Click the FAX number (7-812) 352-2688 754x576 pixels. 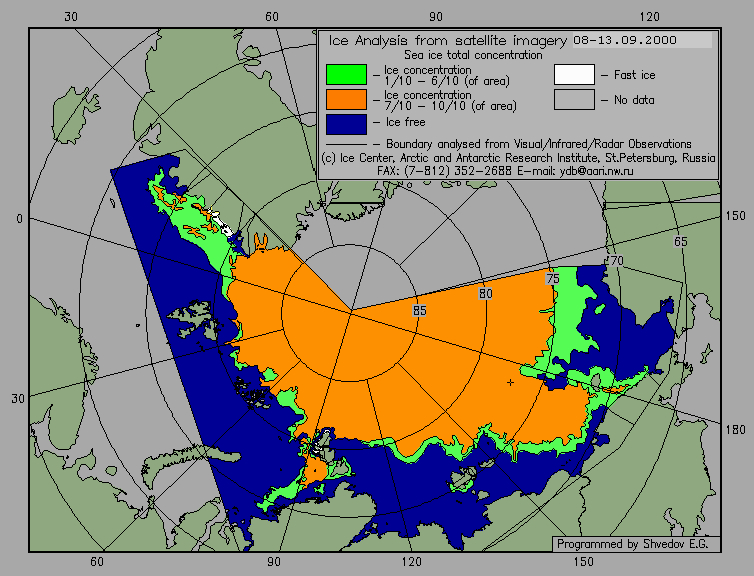457,171
